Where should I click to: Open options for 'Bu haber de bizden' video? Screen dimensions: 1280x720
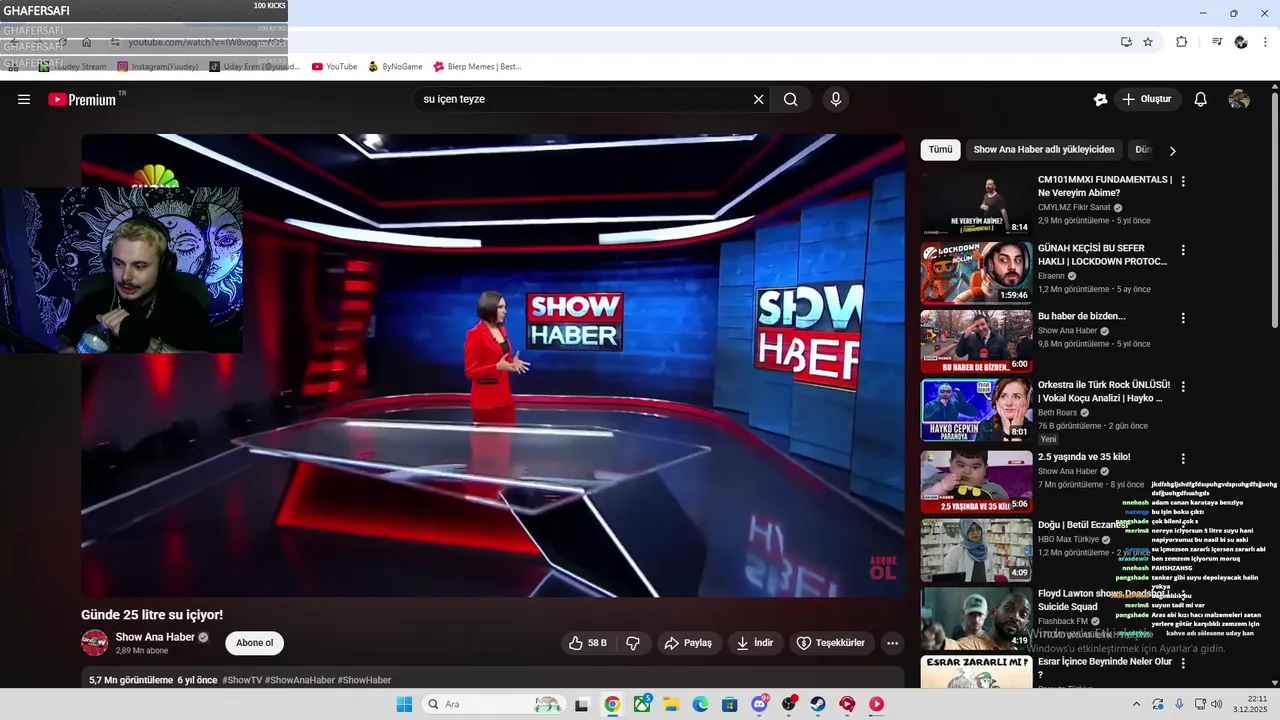[1183, 318]
